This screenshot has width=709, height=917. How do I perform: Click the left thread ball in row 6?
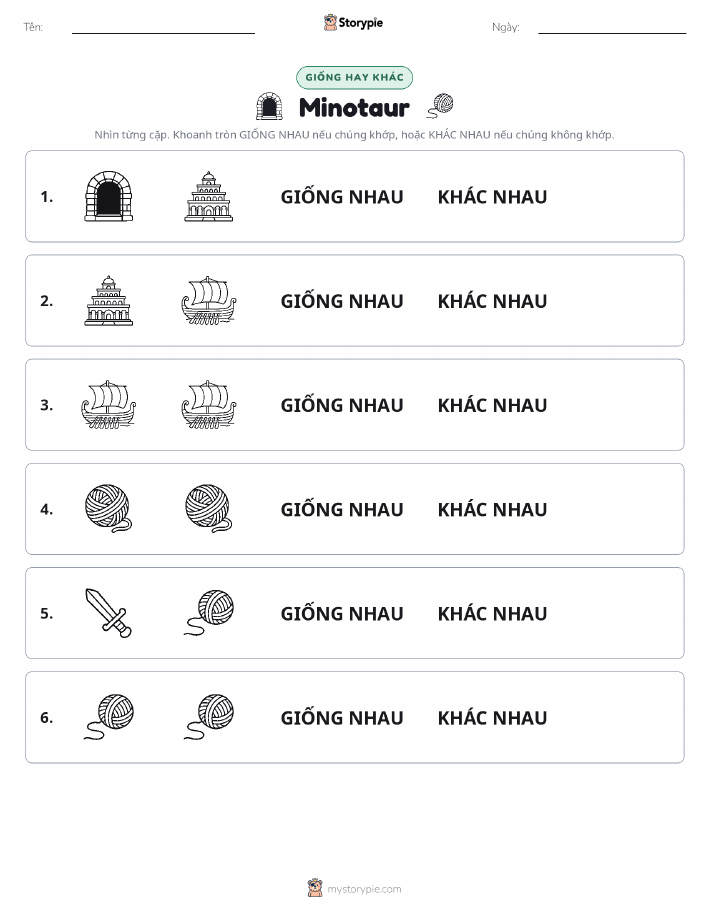109,717
